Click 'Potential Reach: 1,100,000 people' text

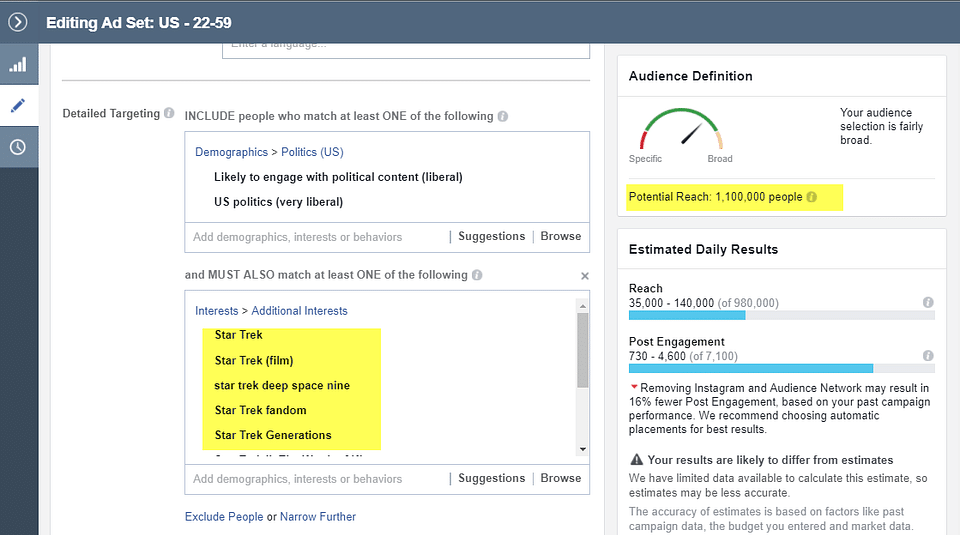(715, 197)
